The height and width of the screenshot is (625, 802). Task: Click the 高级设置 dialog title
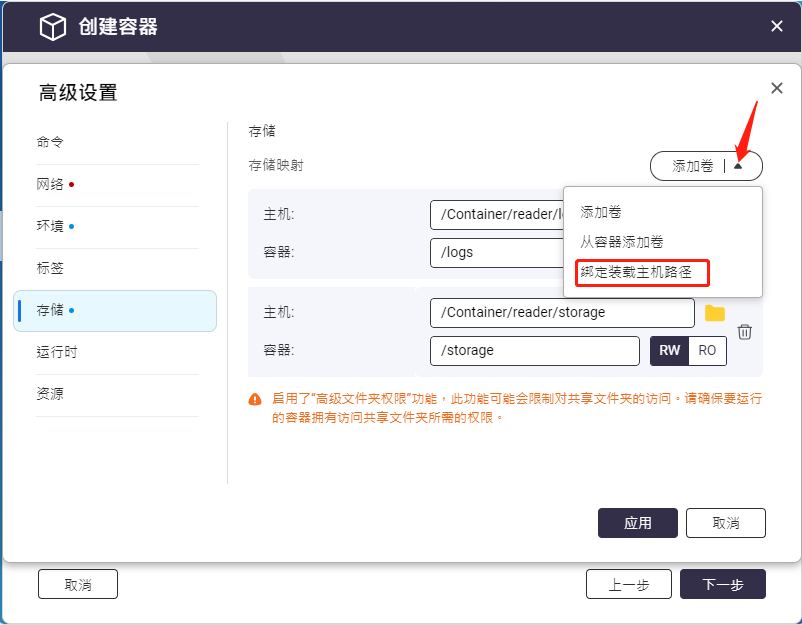pyautogui.click(x=78, y=93)
